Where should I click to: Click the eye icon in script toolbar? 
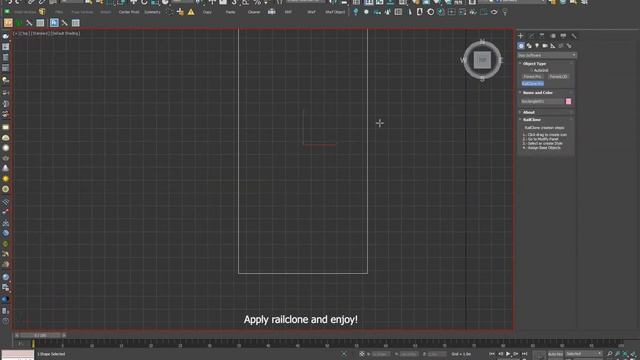[494, 12]
